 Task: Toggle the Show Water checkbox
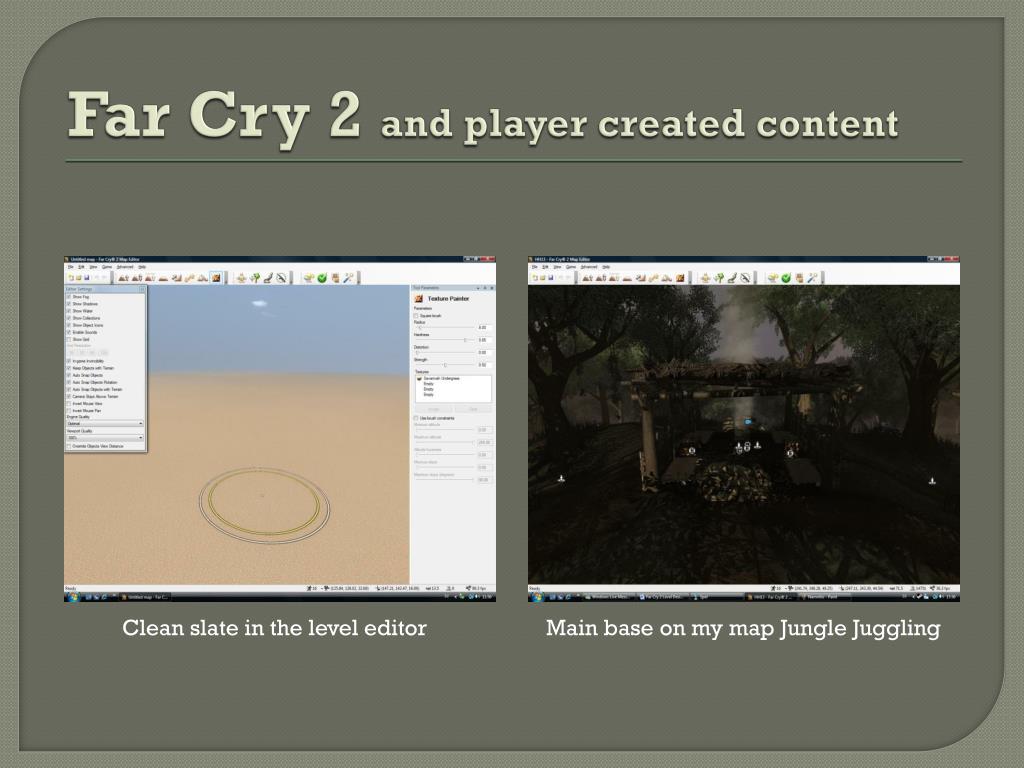[69, 311]
